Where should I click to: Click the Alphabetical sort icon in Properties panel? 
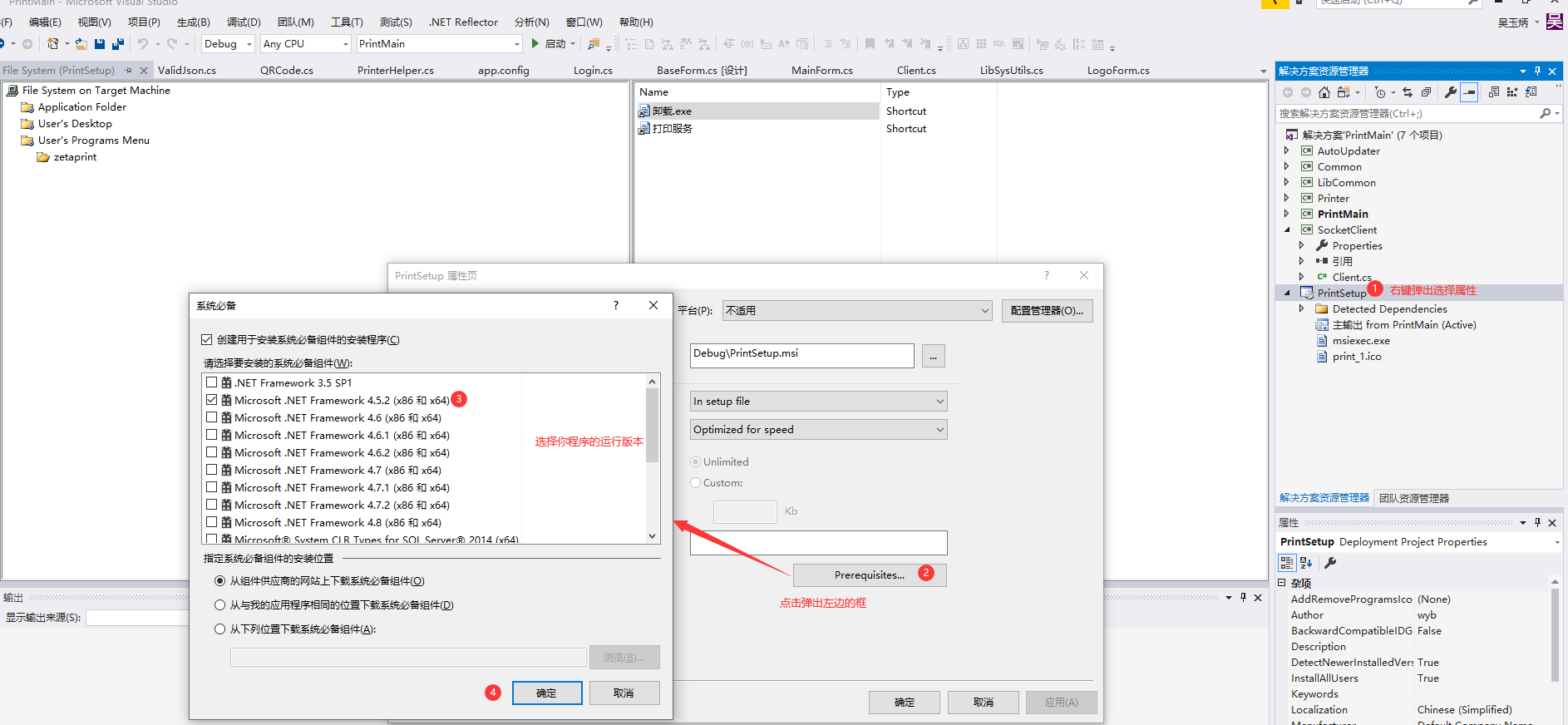click(1306, 563)
